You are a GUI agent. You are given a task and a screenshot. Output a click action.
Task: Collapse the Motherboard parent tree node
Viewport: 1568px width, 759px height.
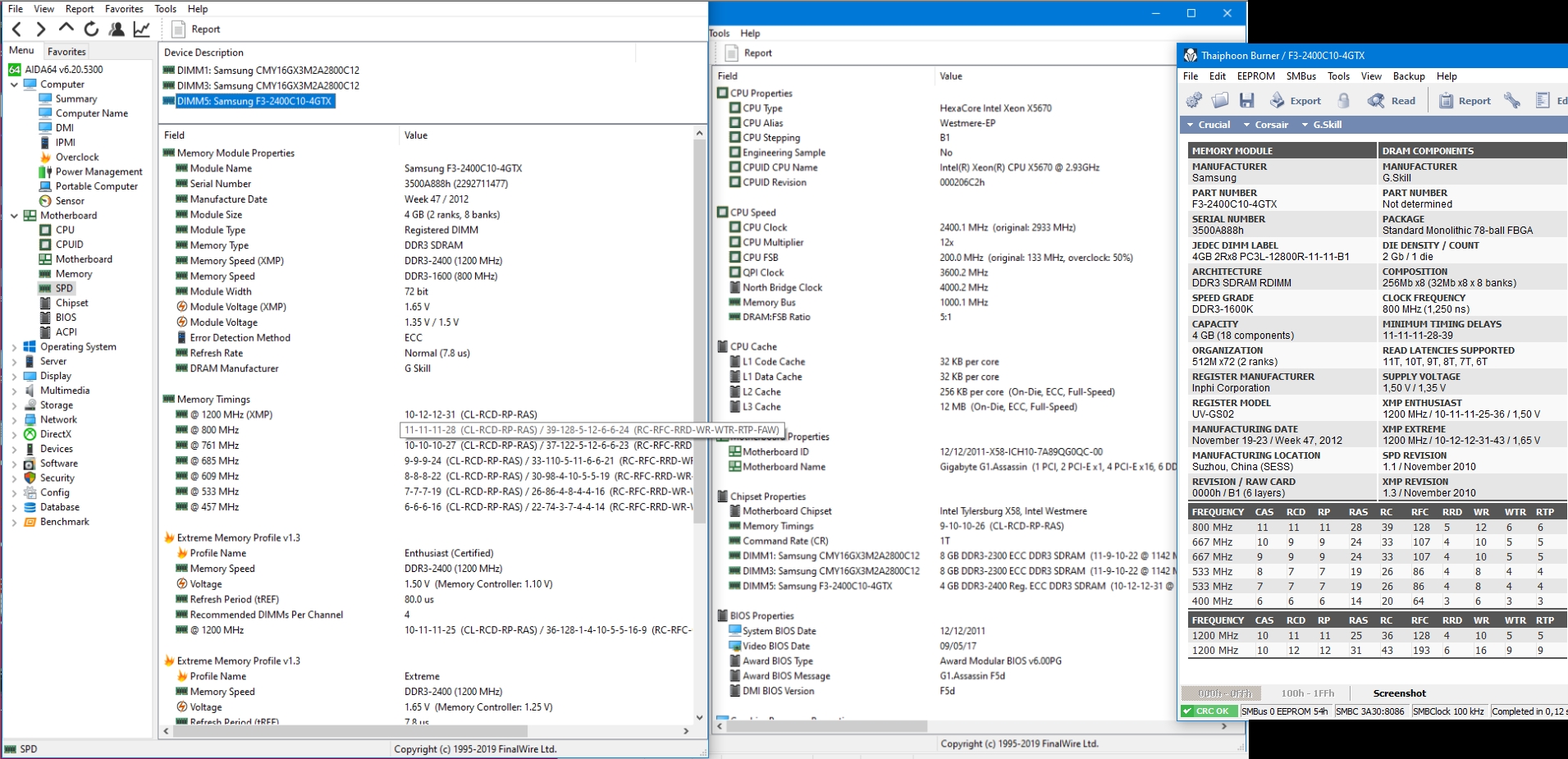(x=14, y=216)
